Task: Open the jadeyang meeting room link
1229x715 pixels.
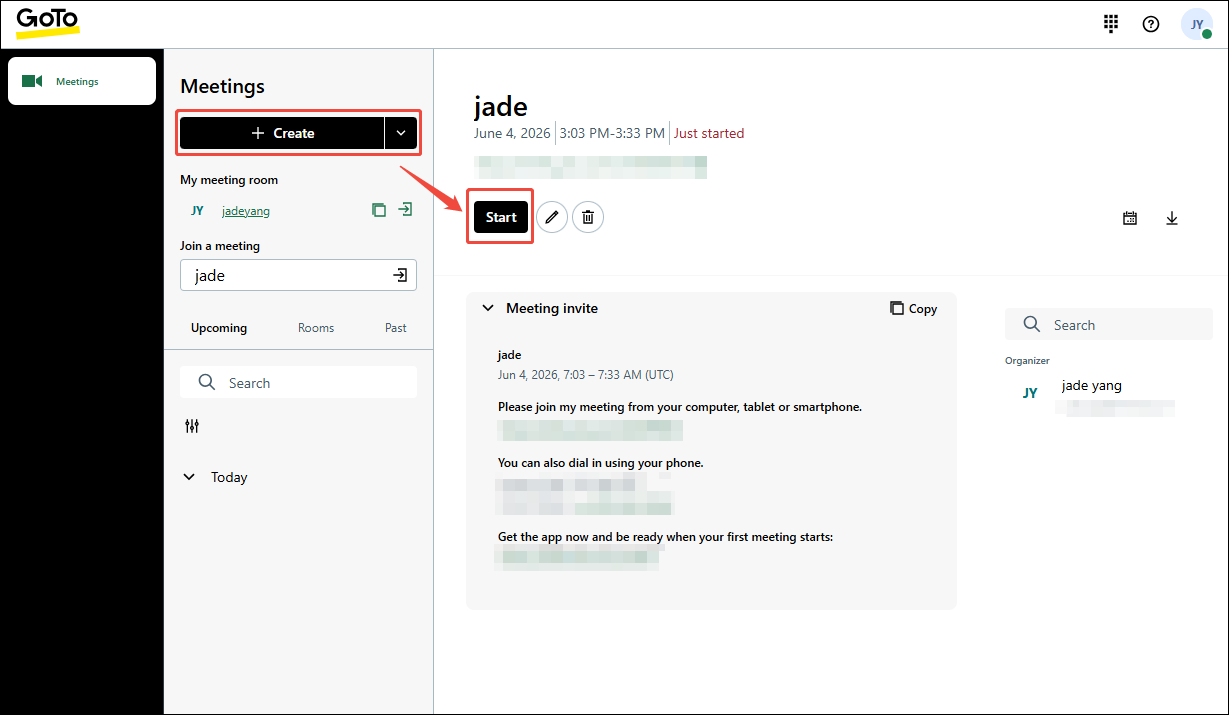Action: (x=246, y=211)
